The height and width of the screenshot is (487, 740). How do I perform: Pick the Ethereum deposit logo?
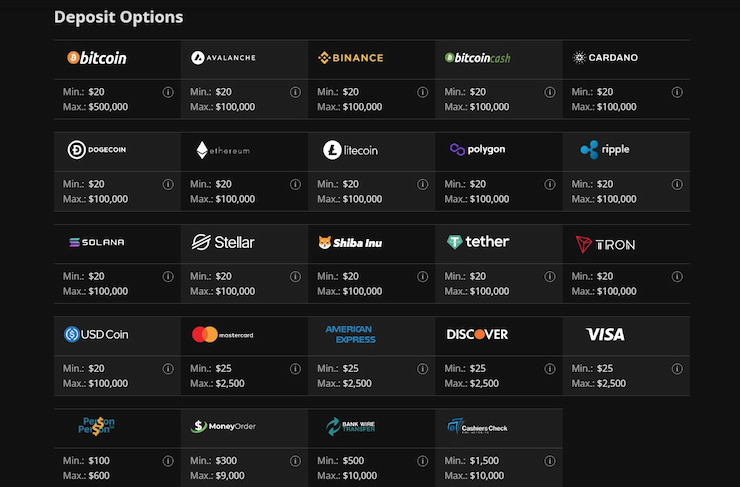[x=223, y=150]
